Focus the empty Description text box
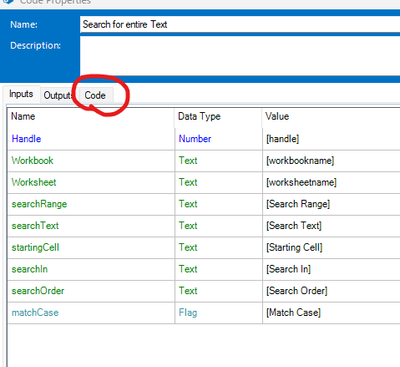 coord(240,56)
